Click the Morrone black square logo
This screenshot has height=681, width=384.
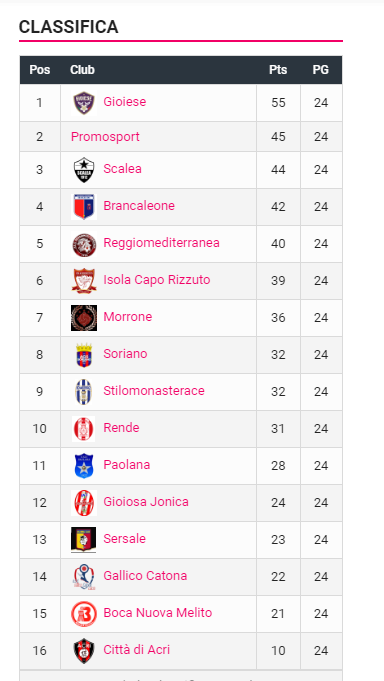point(84,318)
